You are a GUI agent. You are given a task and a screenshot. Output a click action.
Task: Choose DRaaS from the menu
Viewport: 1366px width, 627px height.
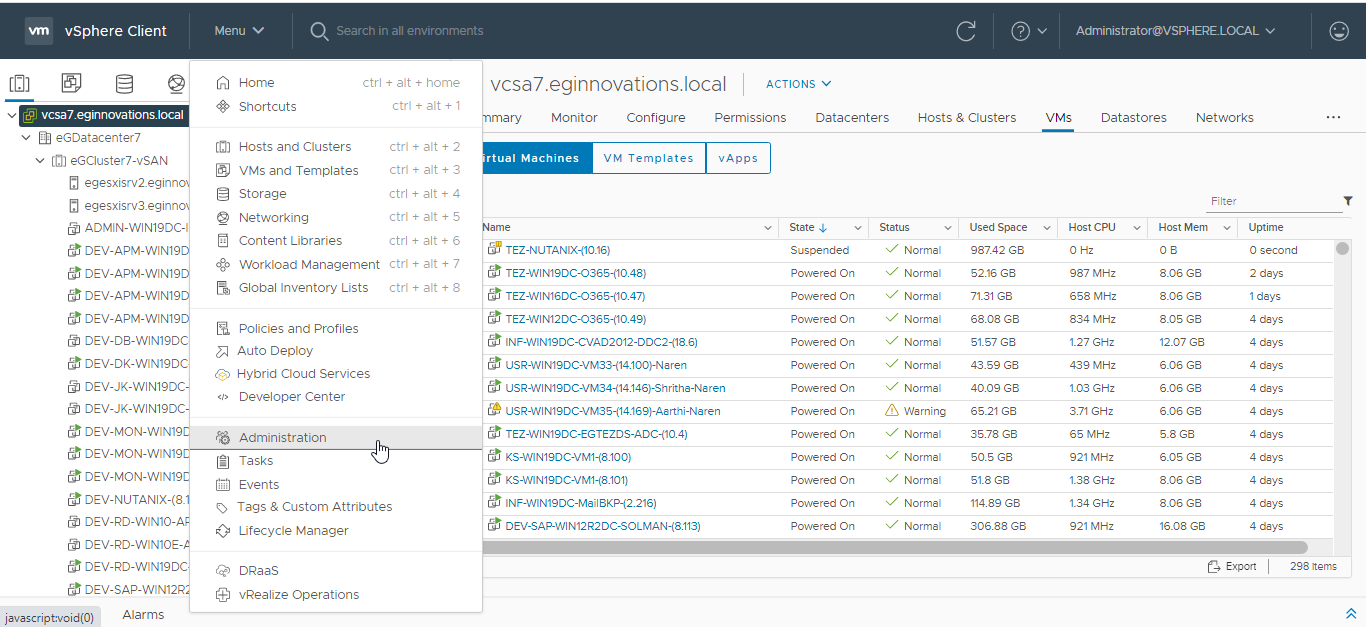click(336, 570)
